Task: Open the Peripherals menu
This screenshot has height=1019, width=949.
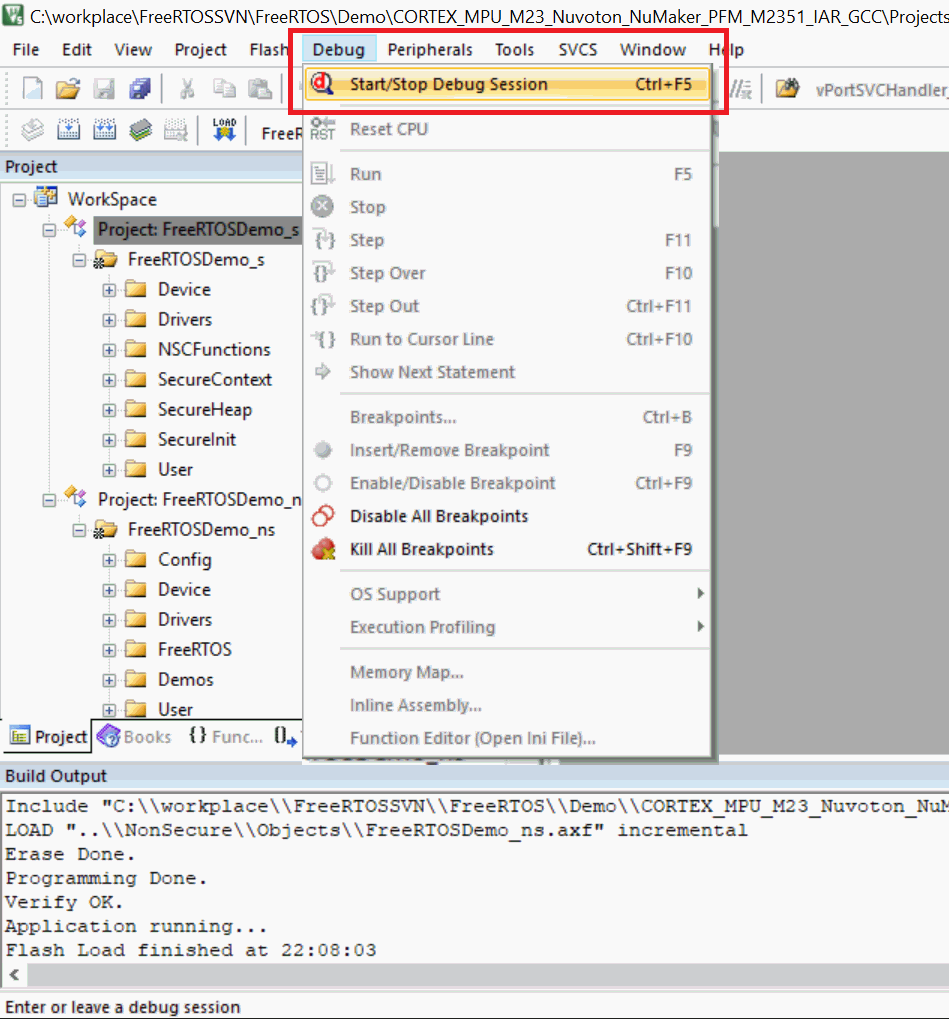Action: pyautogui.click(x=430, y=49)
